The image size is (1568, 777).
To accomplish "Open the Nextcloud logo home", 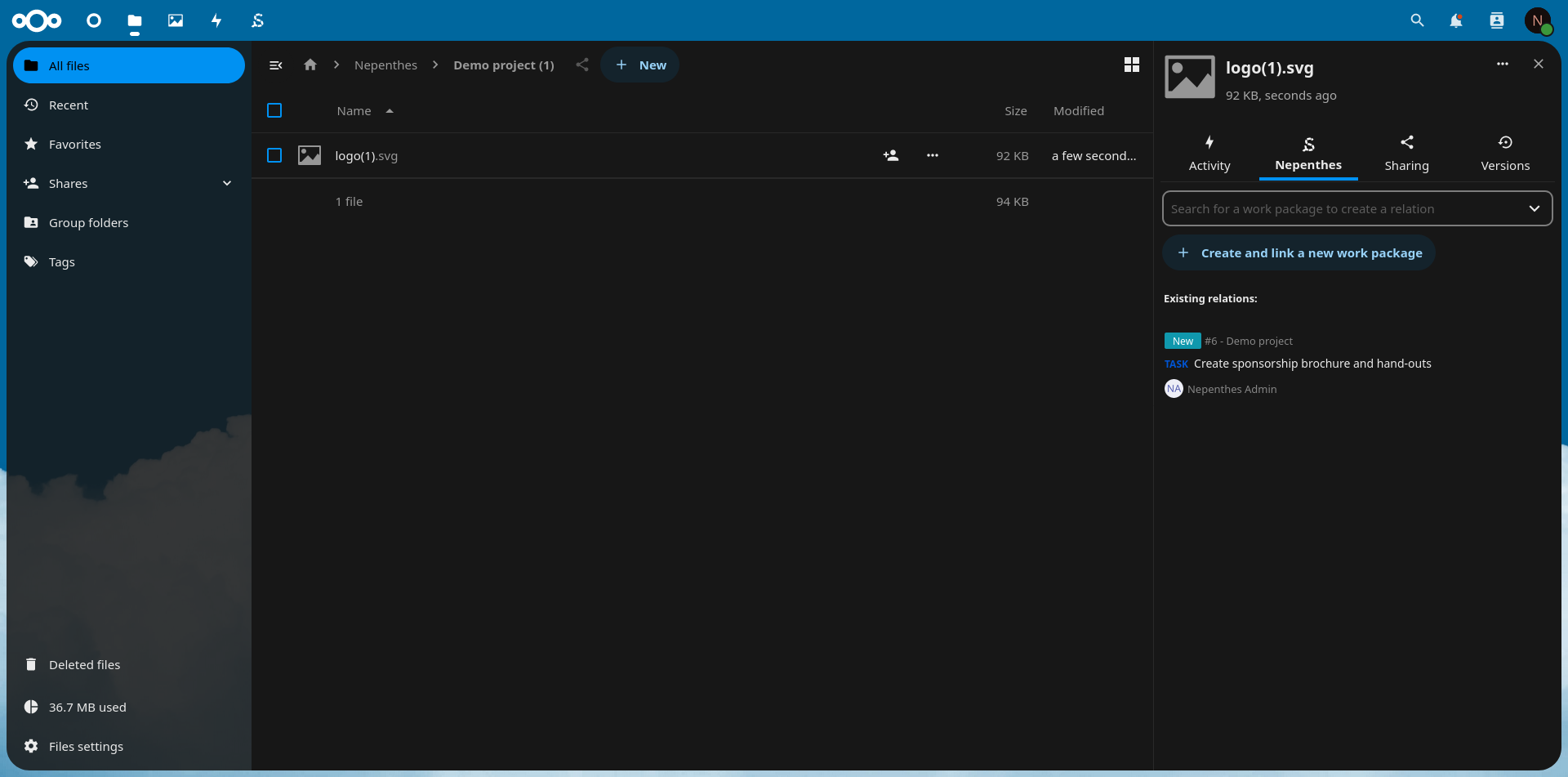I will [37, 20].
